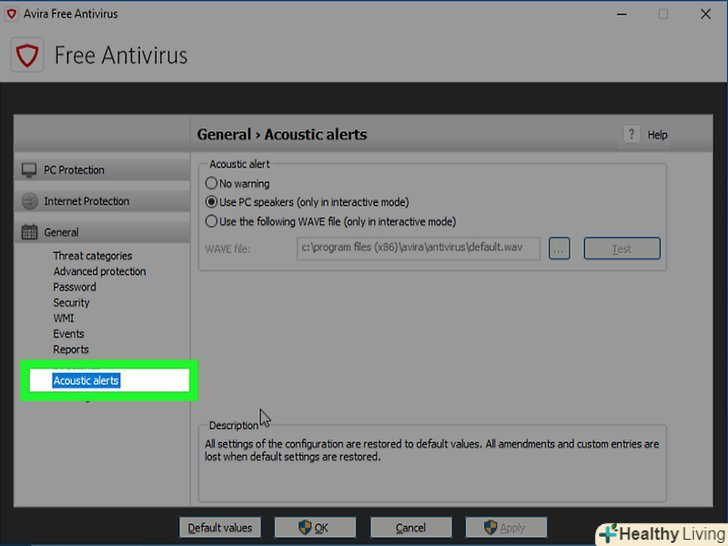Viewport: 728px width, 546px height.
Task: Expand the Internet Protection section
Action: [x=102, y=201]
